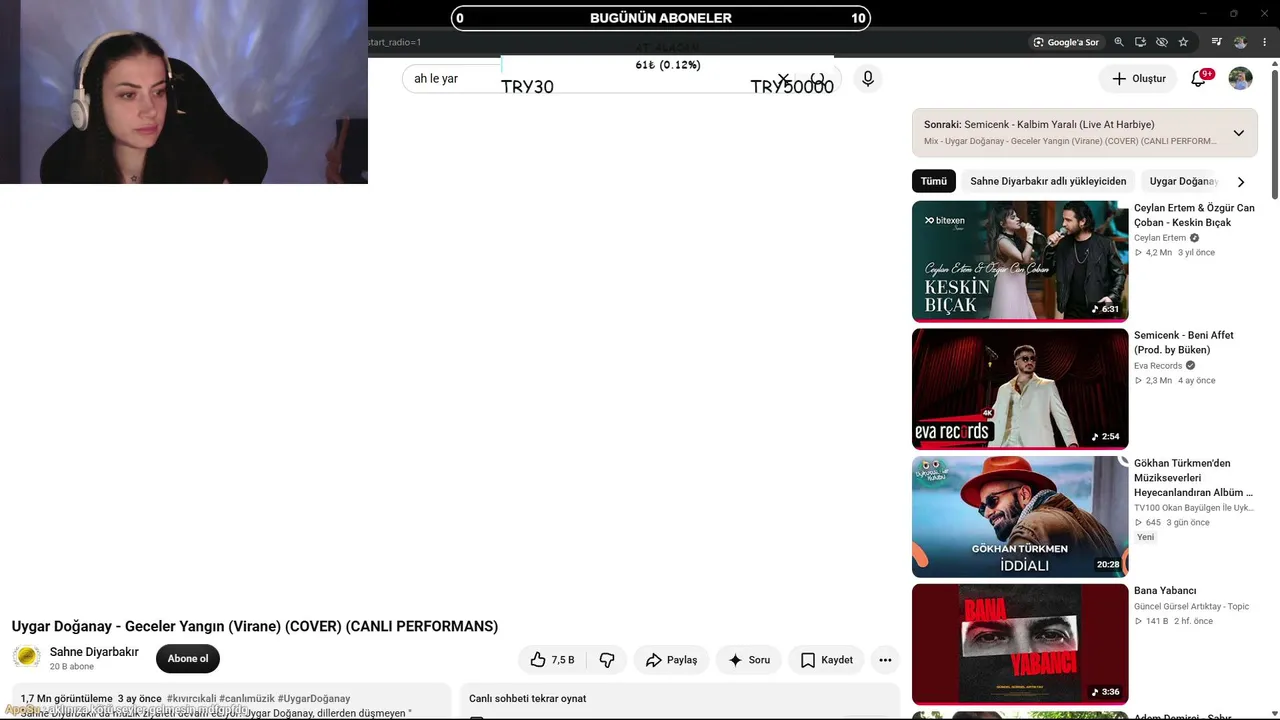Click the Ceylan Ertem channel name
Viewport: 1280px width, 720px height.
(1160, 238)
